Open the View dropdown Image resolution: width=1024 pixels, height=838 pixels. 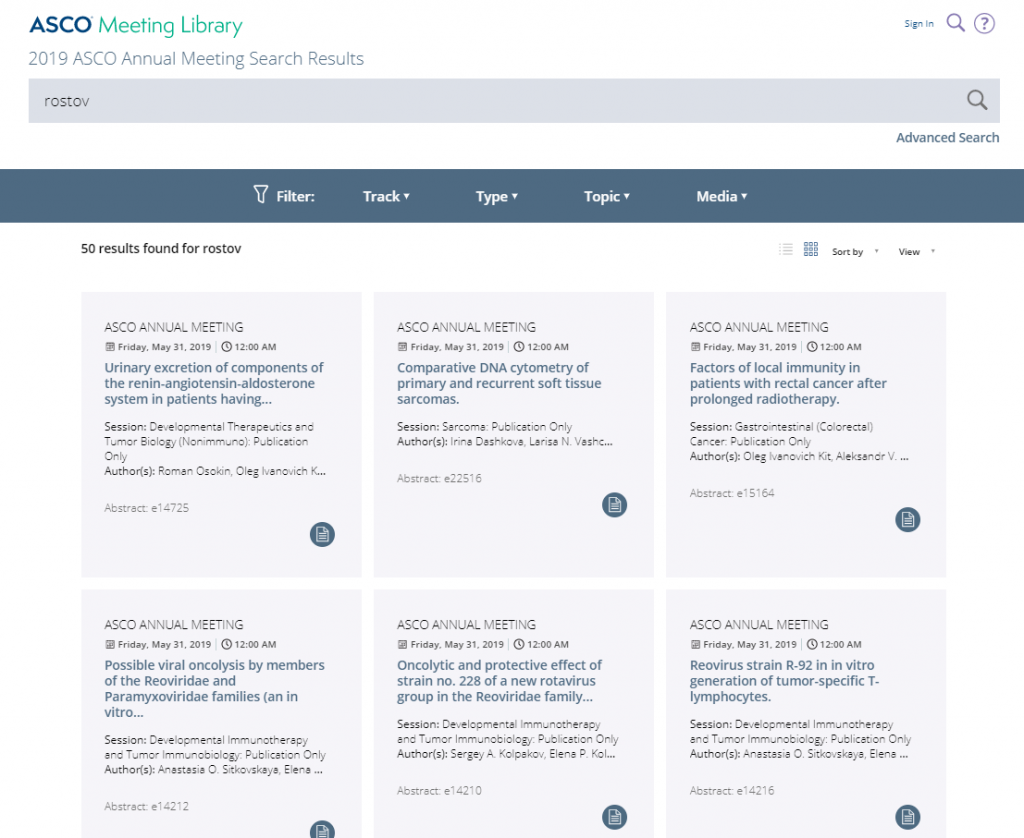(916, 251)
